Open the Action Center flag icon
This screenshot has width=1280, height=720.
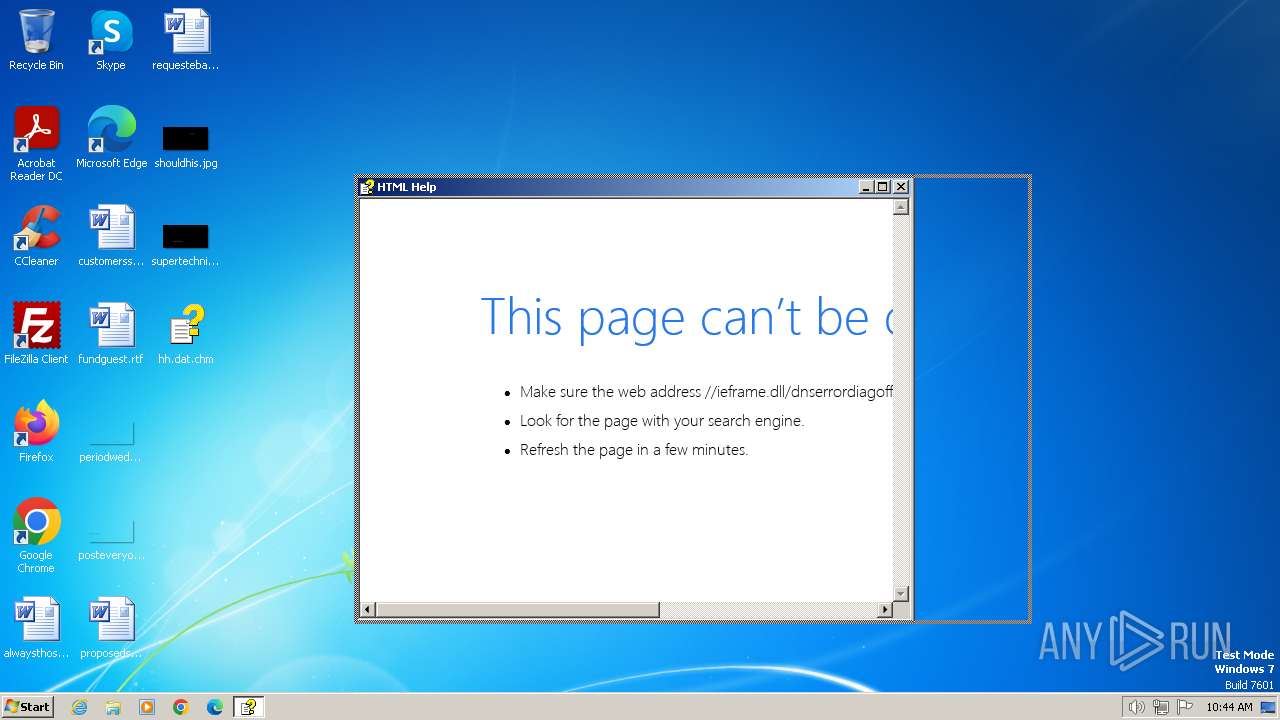click(1185, 707)
